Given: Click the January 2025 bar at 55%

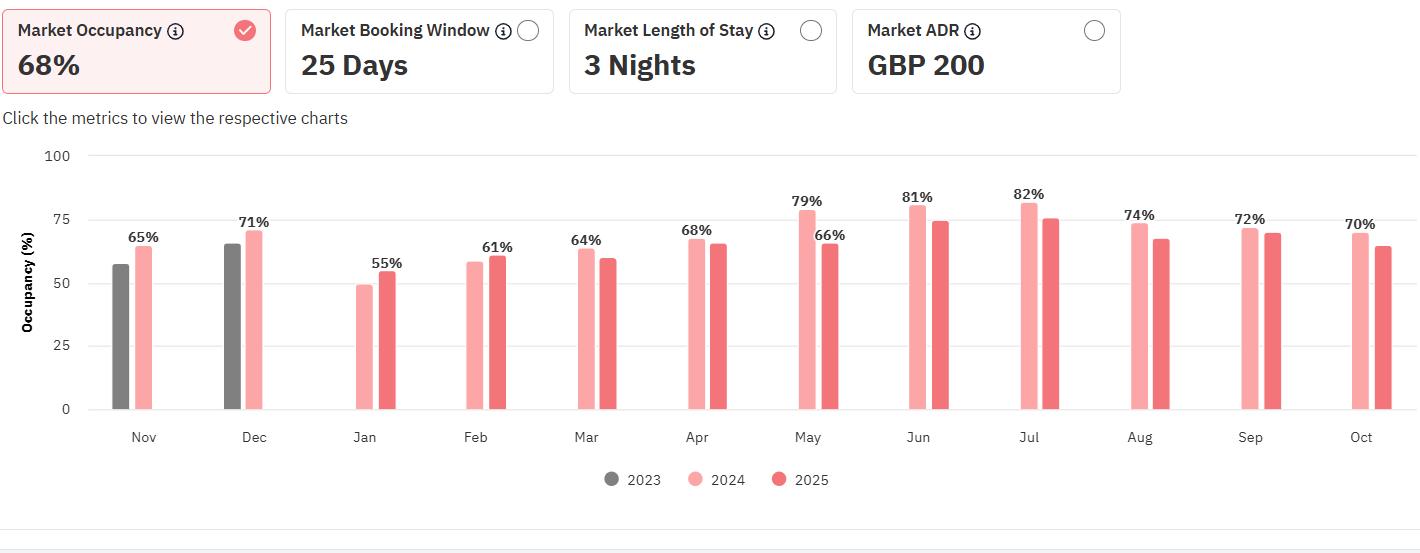Looking at the screenshot, I should click(x=387, y=341).
